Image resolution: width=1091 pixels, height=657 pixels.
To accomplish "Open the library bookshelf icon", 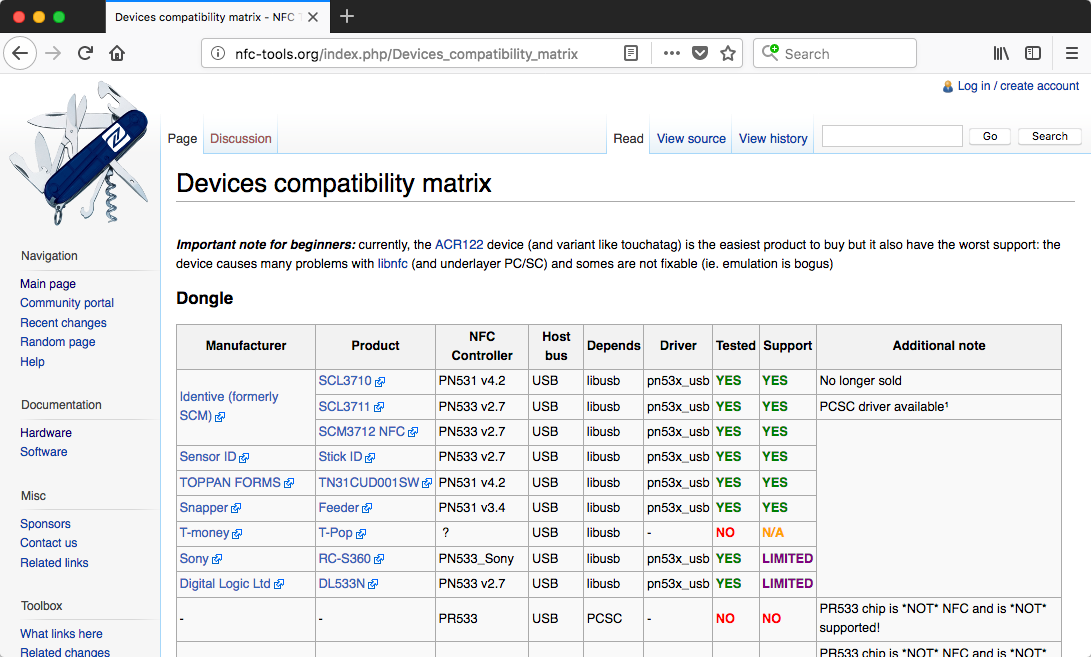I will [x=1001, y=54].
